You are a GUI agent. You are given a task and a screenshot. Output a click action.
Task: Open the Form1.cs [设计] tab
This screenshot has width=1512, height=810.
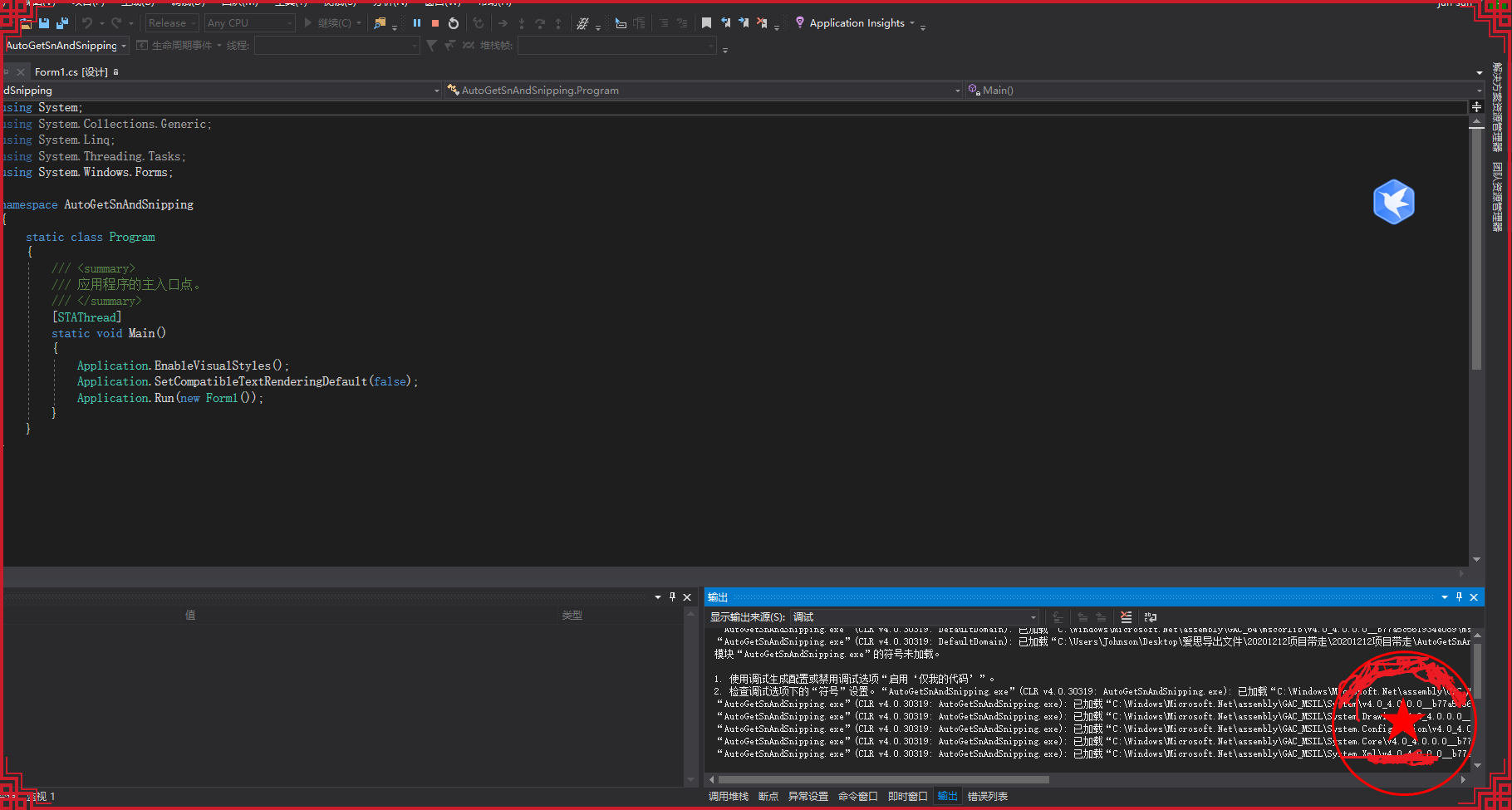[71, 72]
